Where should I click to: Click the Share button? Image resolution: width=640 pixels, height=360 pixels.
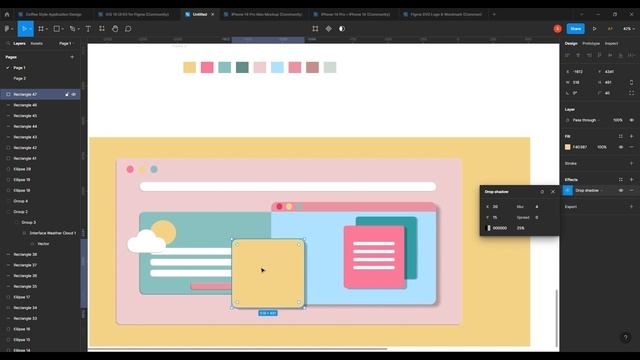pos(576,29)
